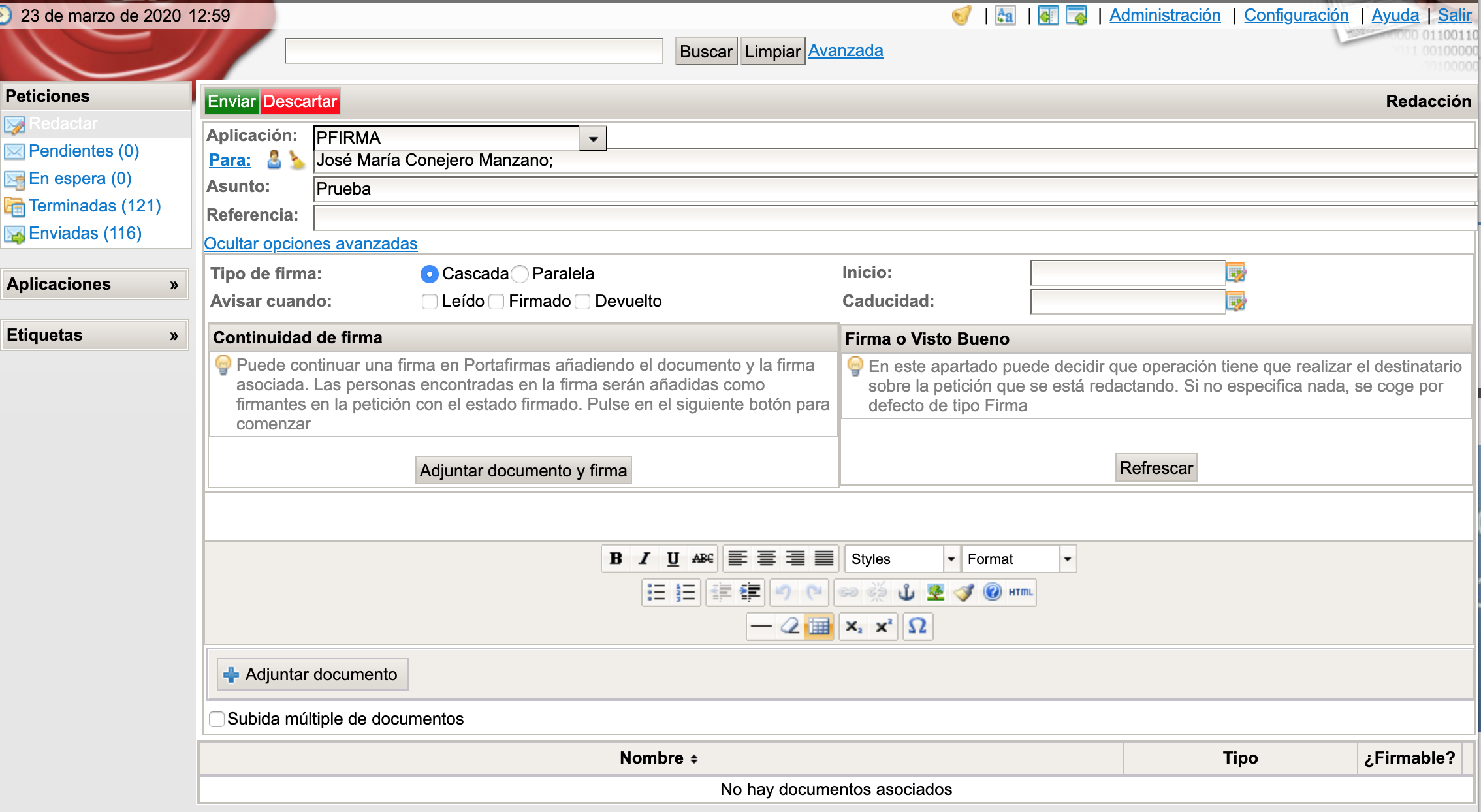1481x812 pixels.
Task: Click the numbered list icon
Action: (x=686, y=593)
